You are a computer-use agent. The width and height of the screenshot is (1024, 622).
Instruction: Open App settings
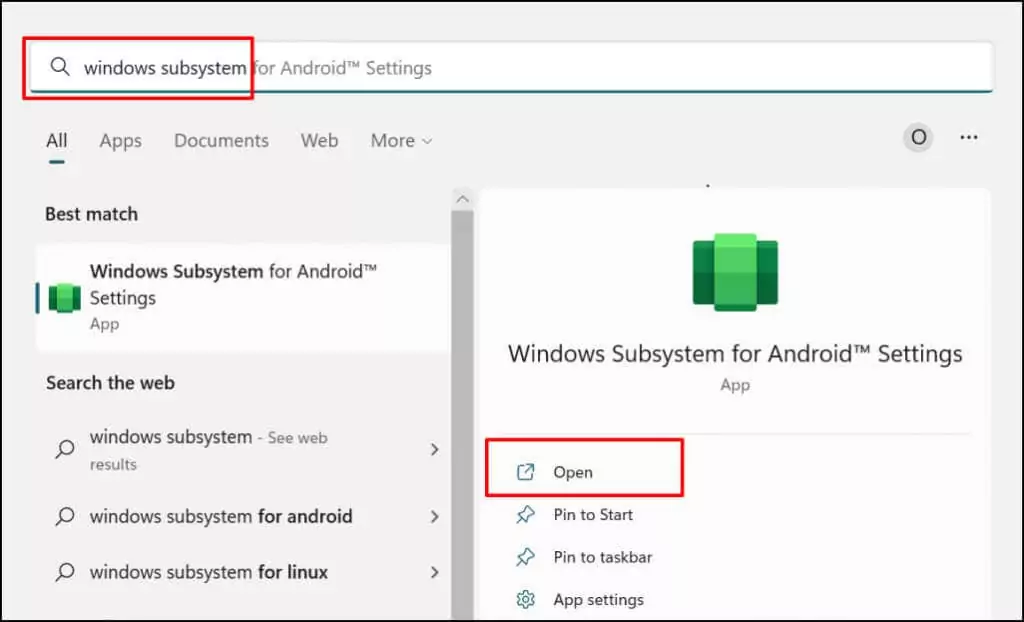(580, 599)
